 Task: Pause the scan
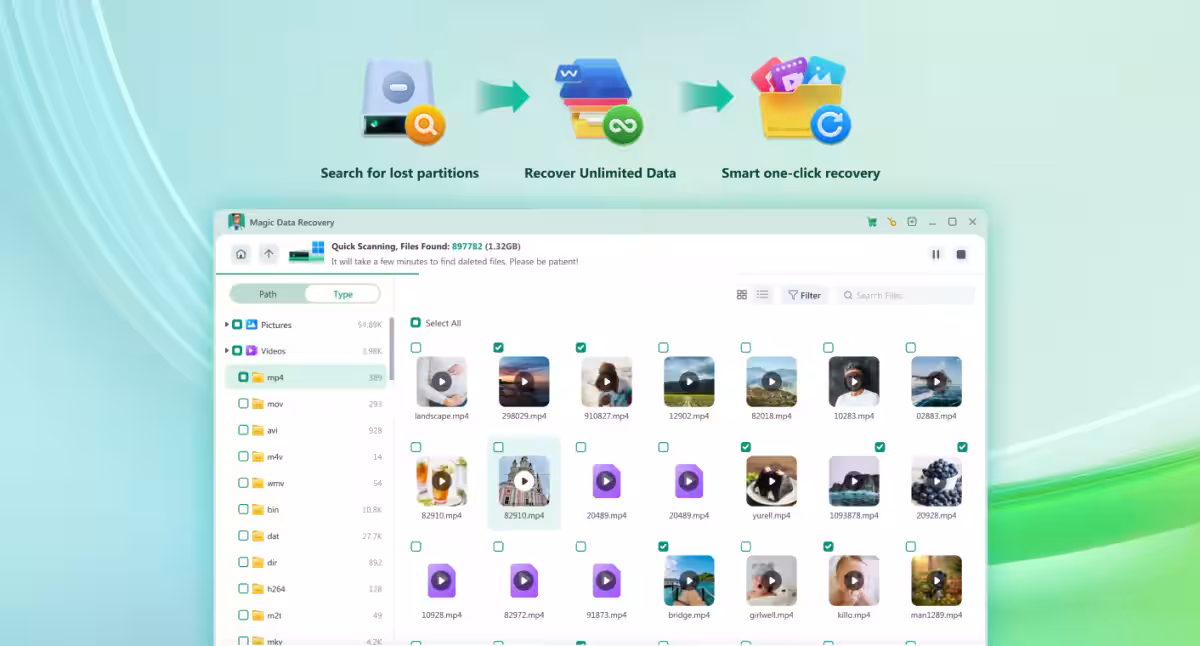click(x=936, y=255)
